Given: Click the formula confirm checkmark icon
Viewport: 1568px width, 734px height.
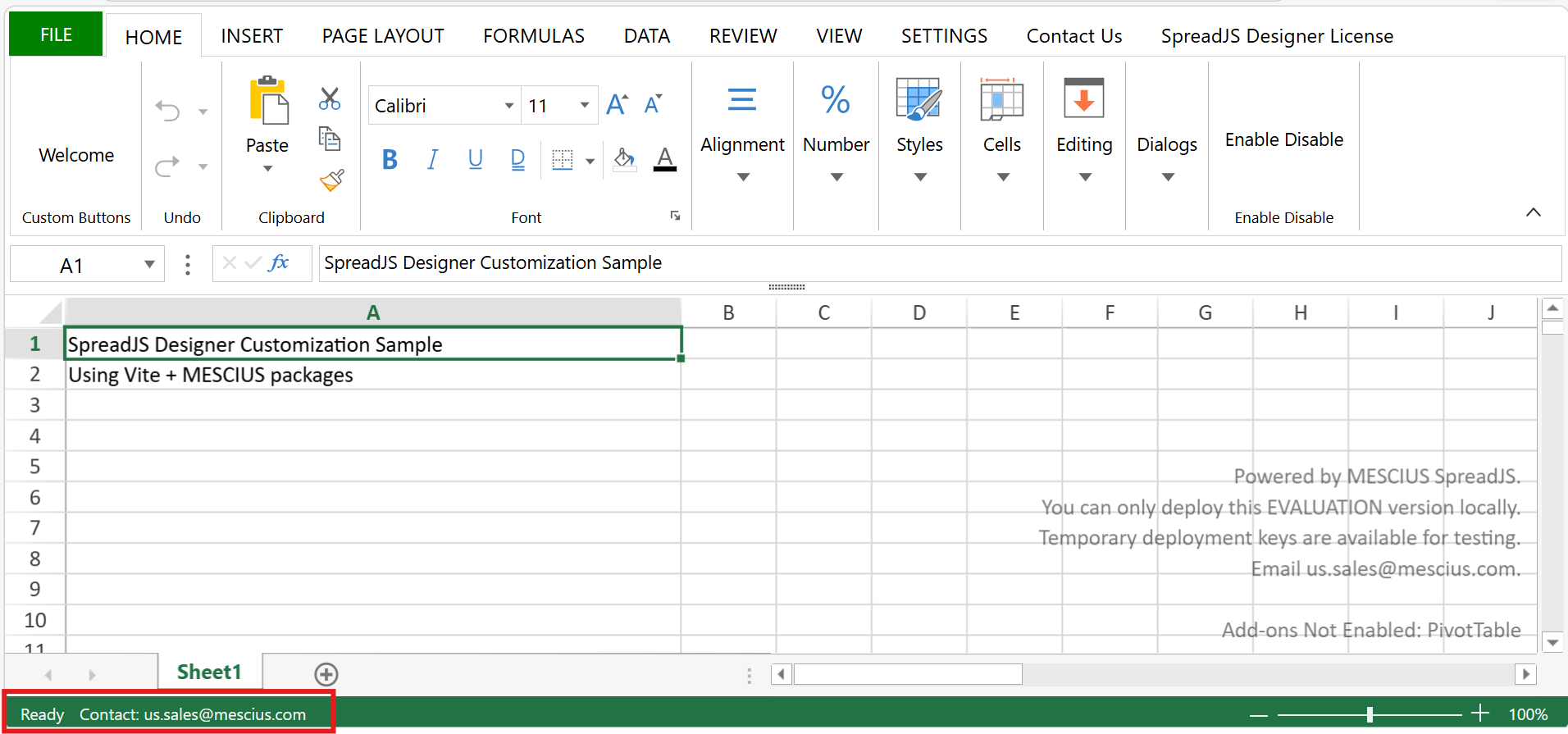Looking at the screenshot, I should pos(253,263).
